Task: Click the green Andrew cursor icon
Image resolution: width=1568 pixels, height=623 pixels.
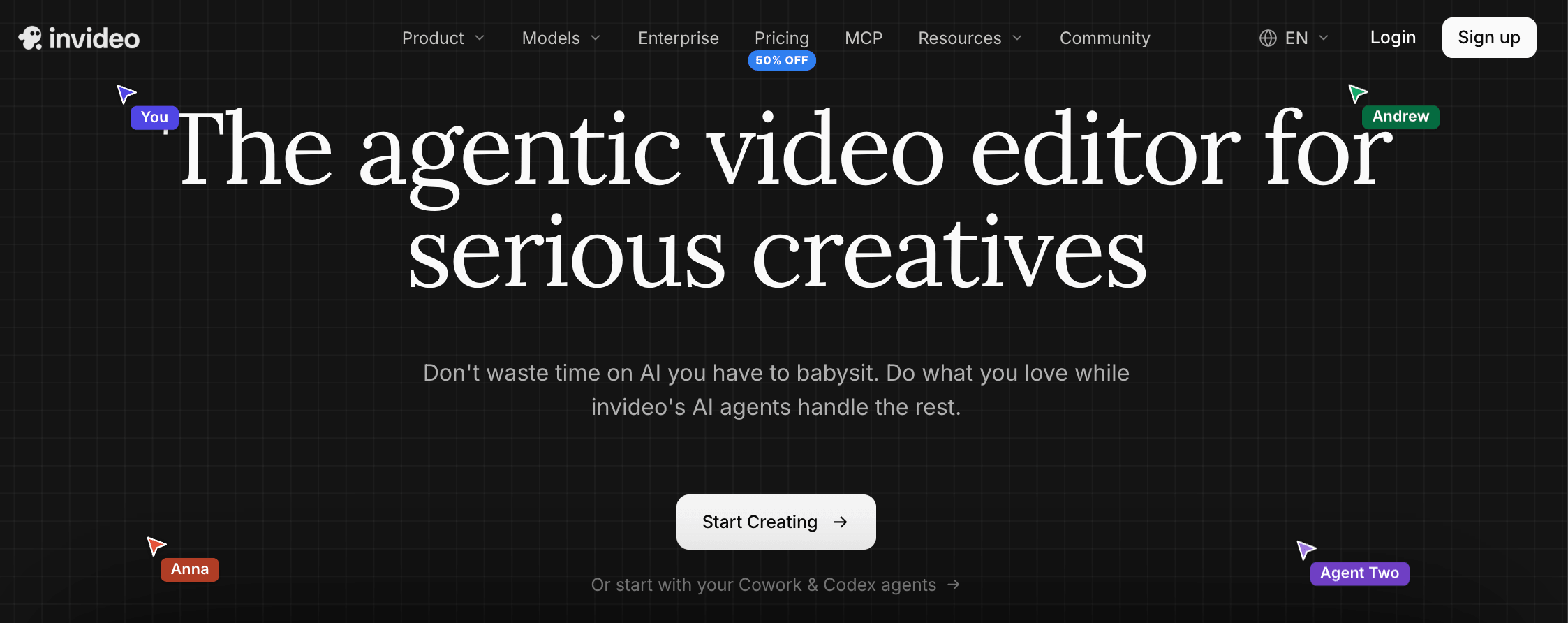Action: click(1357, 93)
